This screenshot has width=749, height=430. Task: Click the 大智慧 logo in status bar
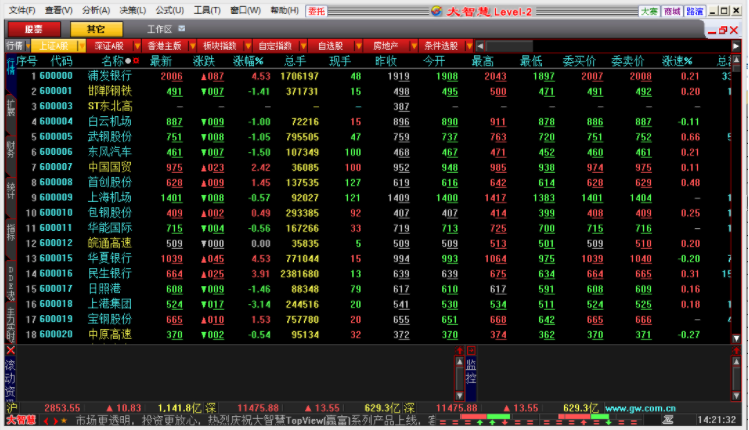point(21,420)
